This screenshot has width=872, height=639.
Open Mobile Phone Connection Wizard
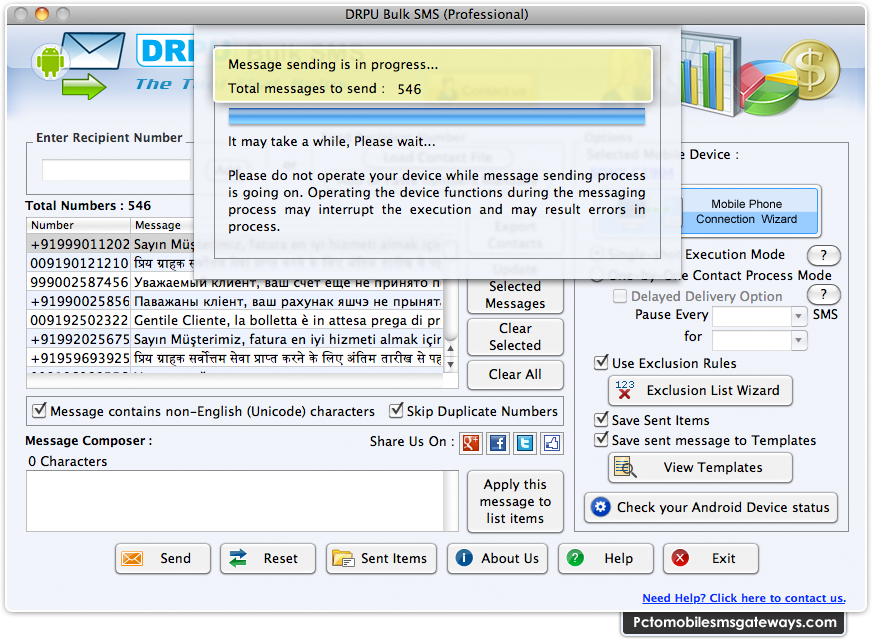(x=749, y=211)
